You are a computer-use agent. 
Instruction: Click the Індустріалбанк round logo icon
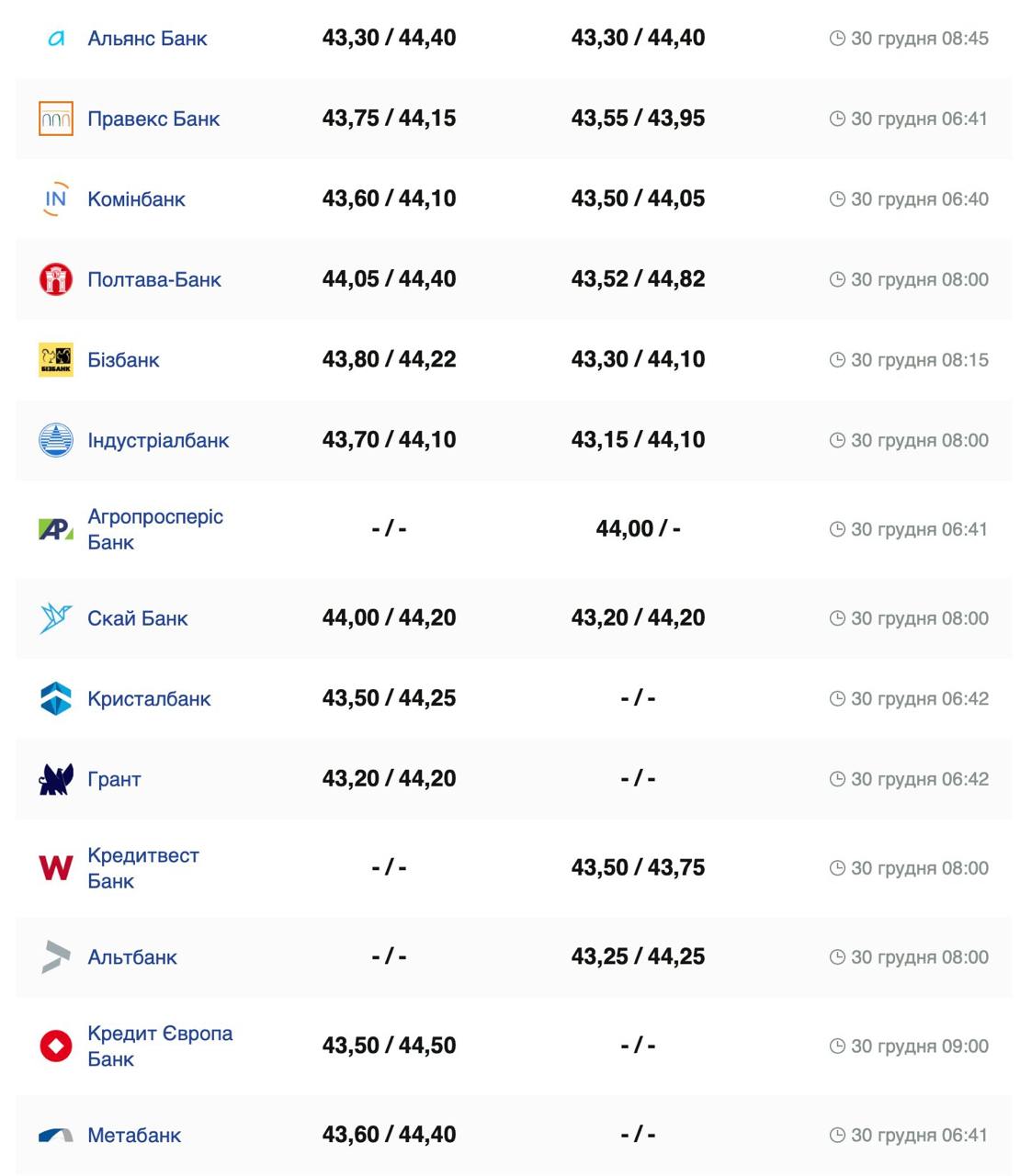(x=56, y=440)
